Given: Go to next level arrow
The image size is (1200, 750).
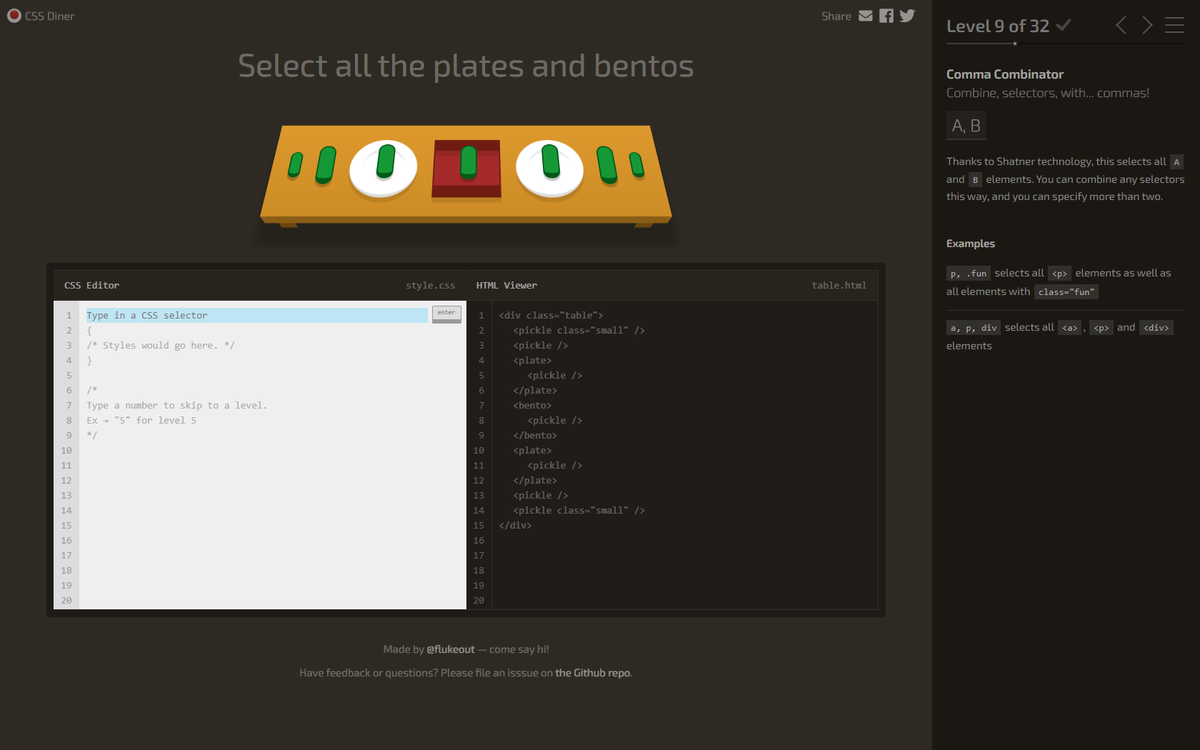Looking at the screenshot, I should click(x=1147, y=26).
